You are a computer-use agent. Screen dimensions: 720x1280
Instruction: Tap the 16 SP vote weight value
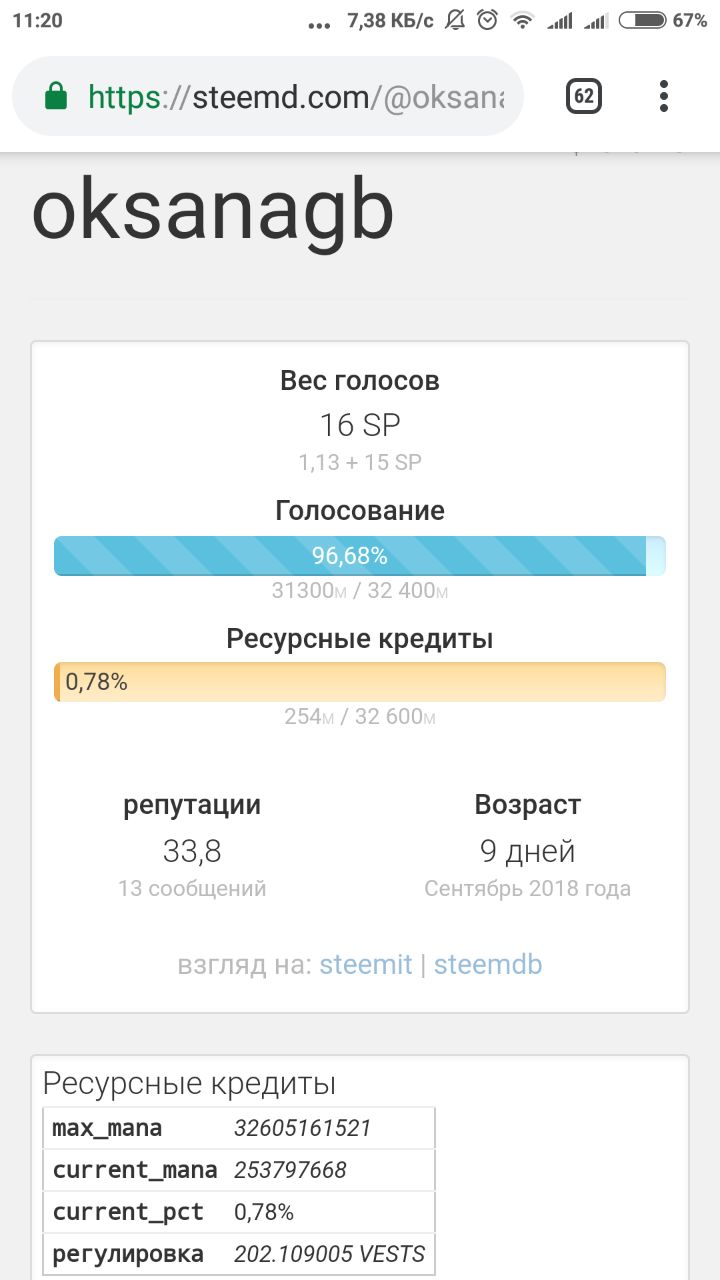pos(360,425)
